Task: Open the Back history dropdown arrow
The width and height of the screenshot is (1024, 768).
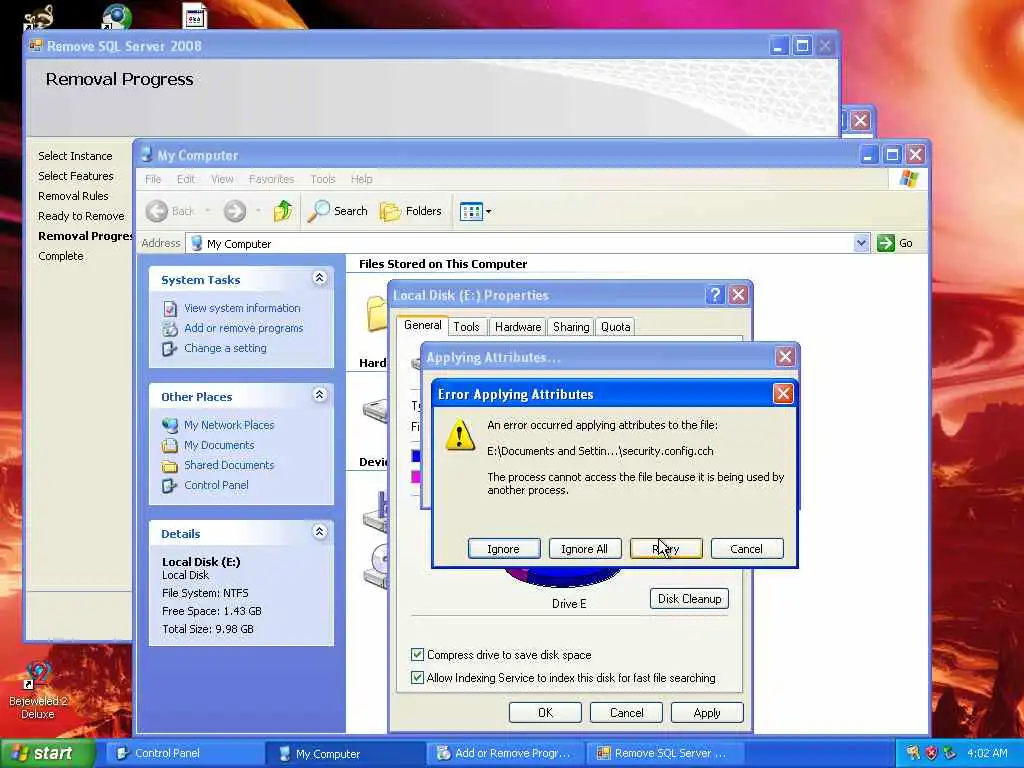Action: (208, 211)
